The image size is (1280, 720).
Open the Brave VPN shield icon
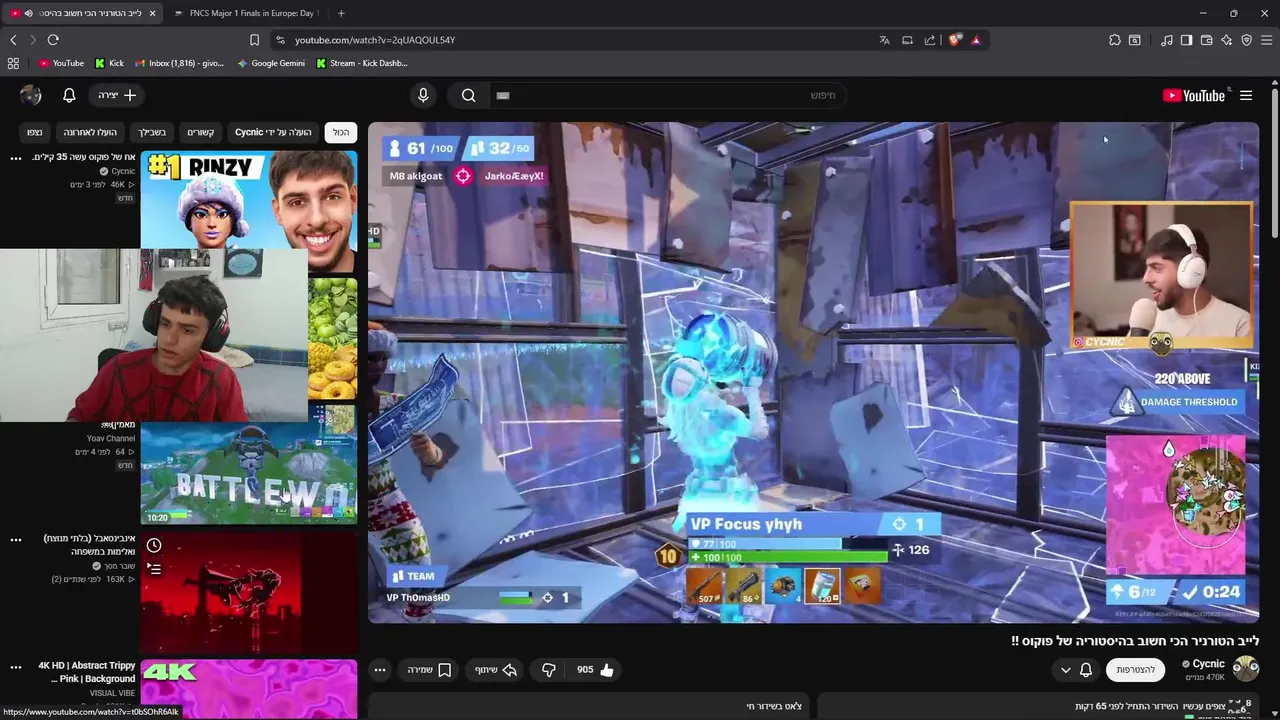click(1246, 40)
